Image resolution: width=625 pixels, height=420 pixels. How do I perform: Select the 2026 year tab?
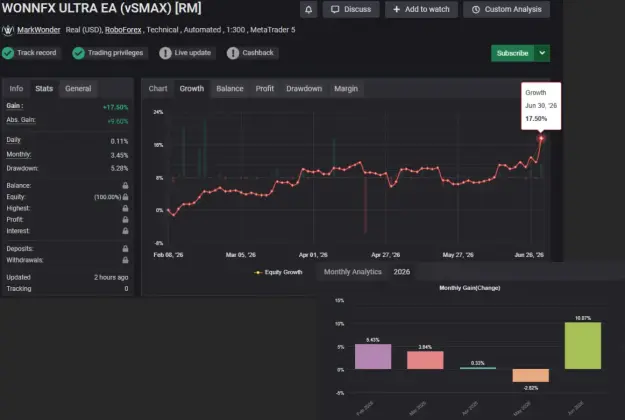[x=401, y=272]
